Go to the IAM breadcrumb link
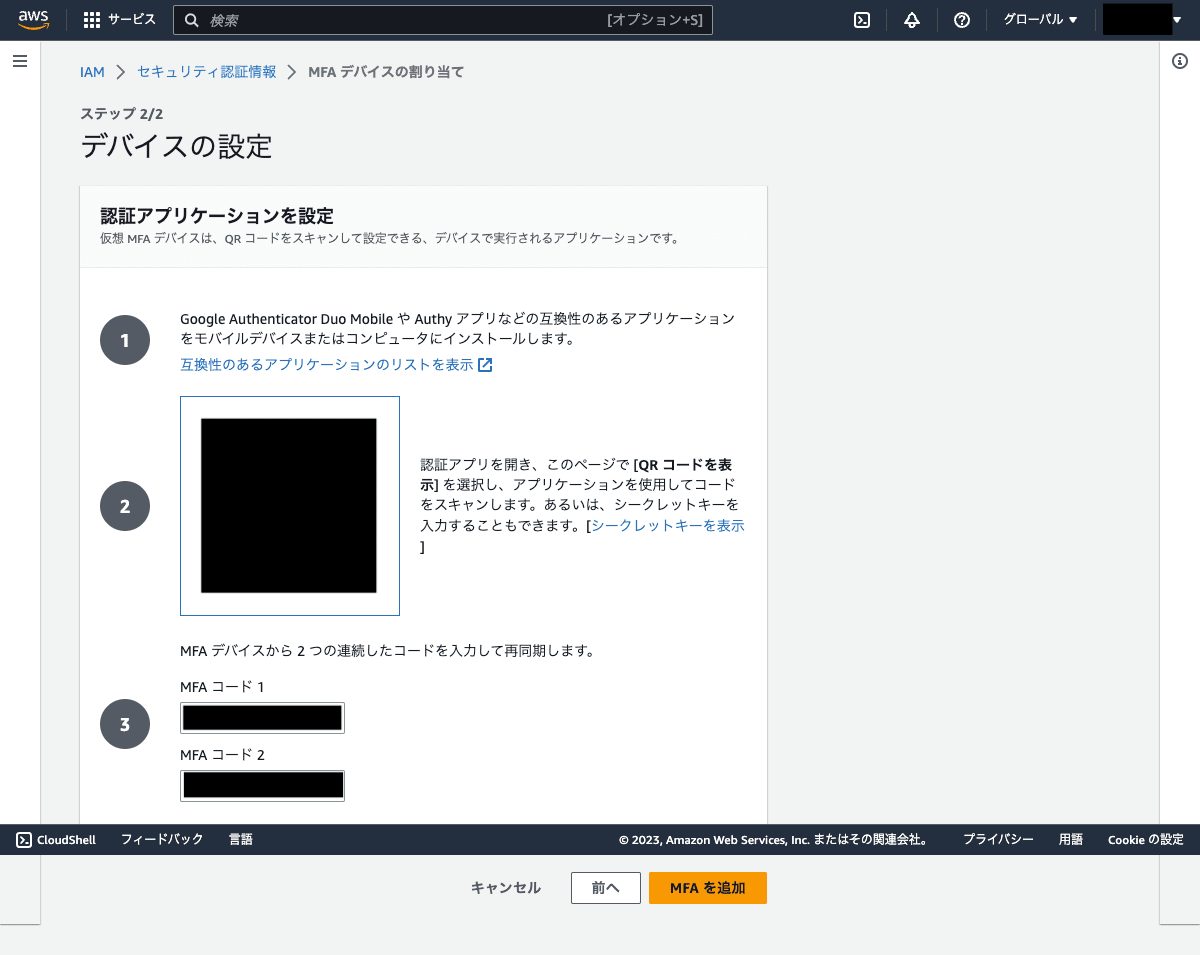 click(92, 72)
